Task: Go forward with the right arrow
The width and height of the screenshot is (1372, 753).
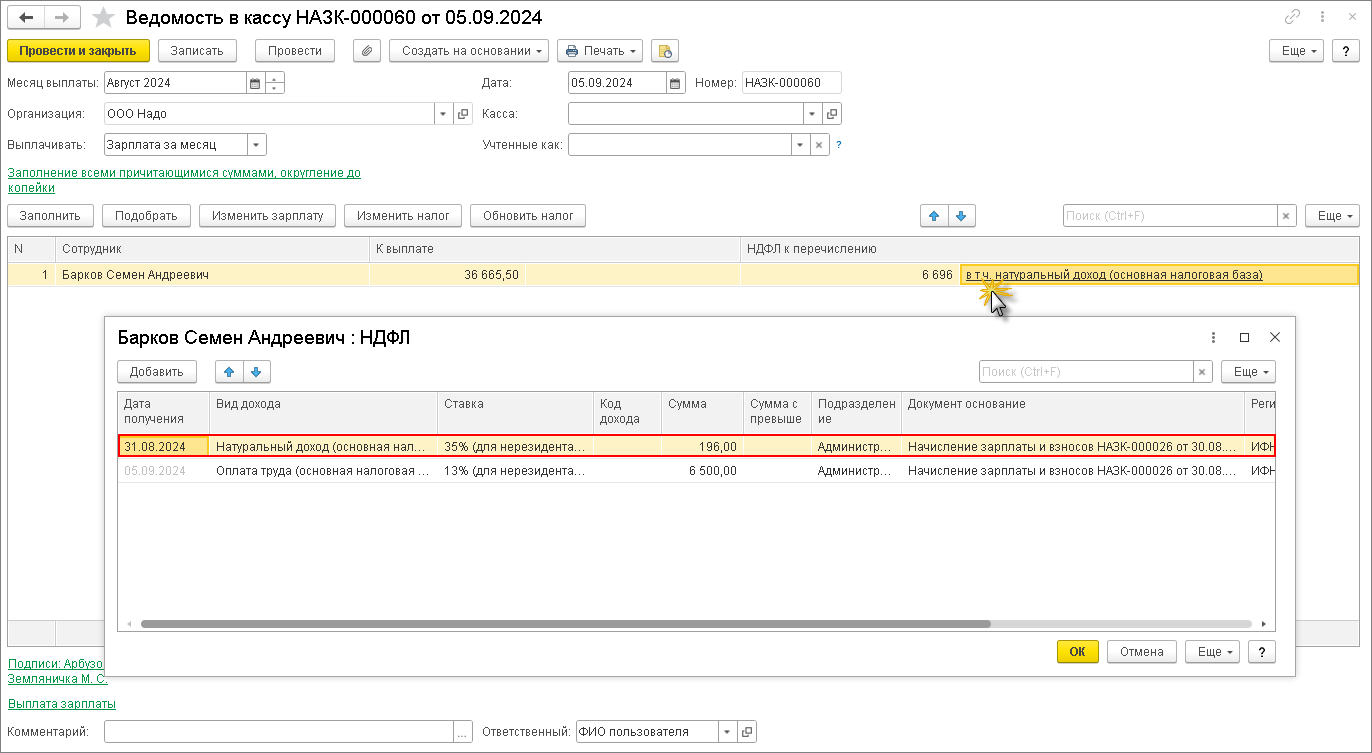Action: 62,17
